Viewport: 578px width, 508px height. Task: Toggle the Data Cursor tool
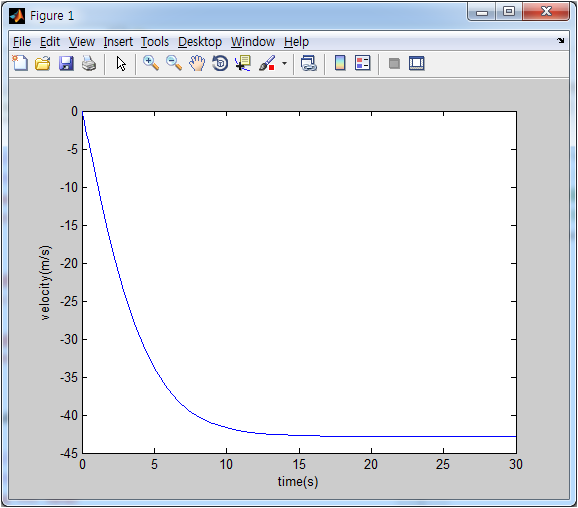[x=243, y=63]
